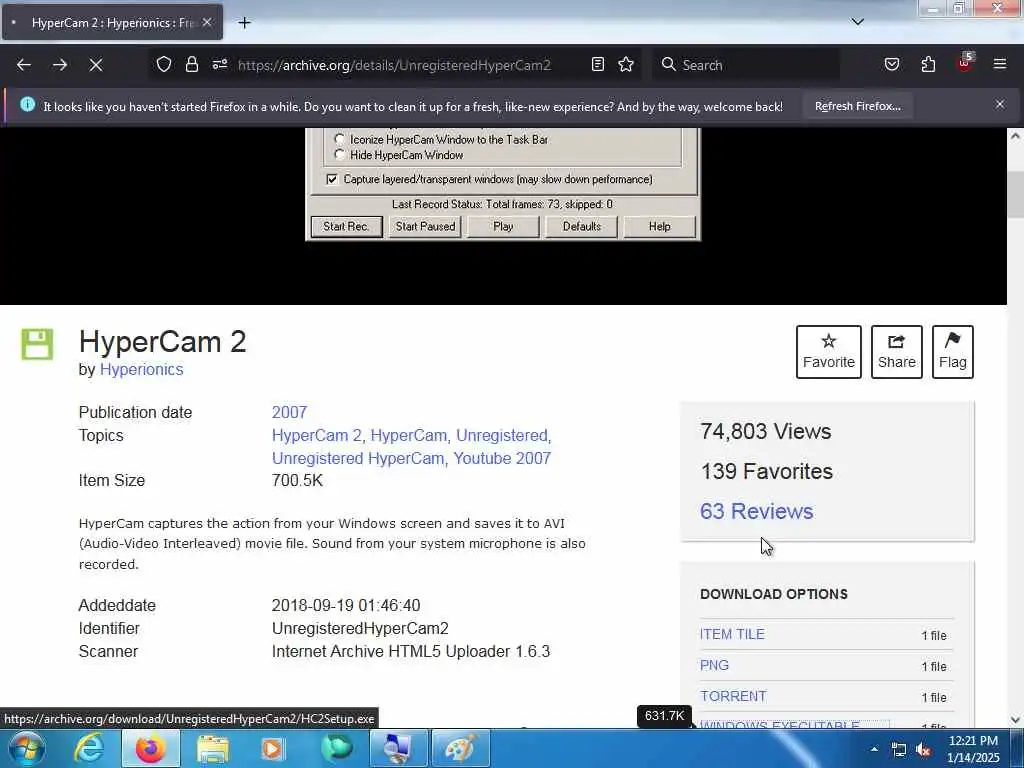
Task: Open the 63 Reviews link
Action: coord(756,511)
